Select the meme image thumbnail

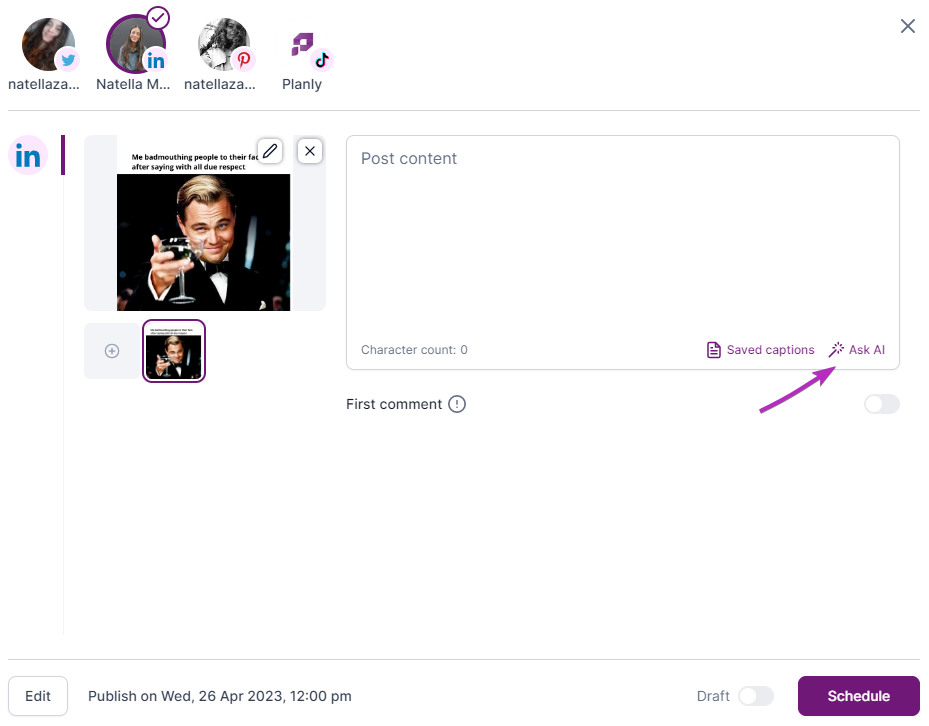point(174,351)
